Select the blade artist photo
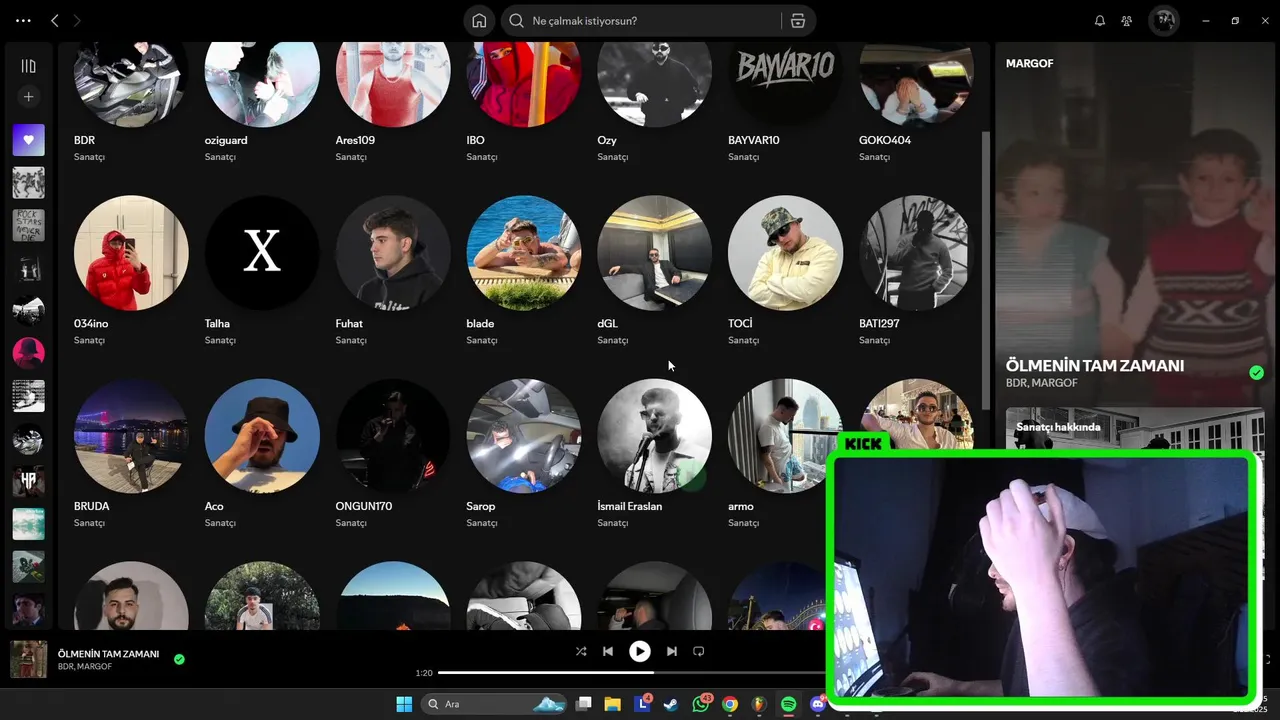The image size is (1280, 720). [524, 253]
